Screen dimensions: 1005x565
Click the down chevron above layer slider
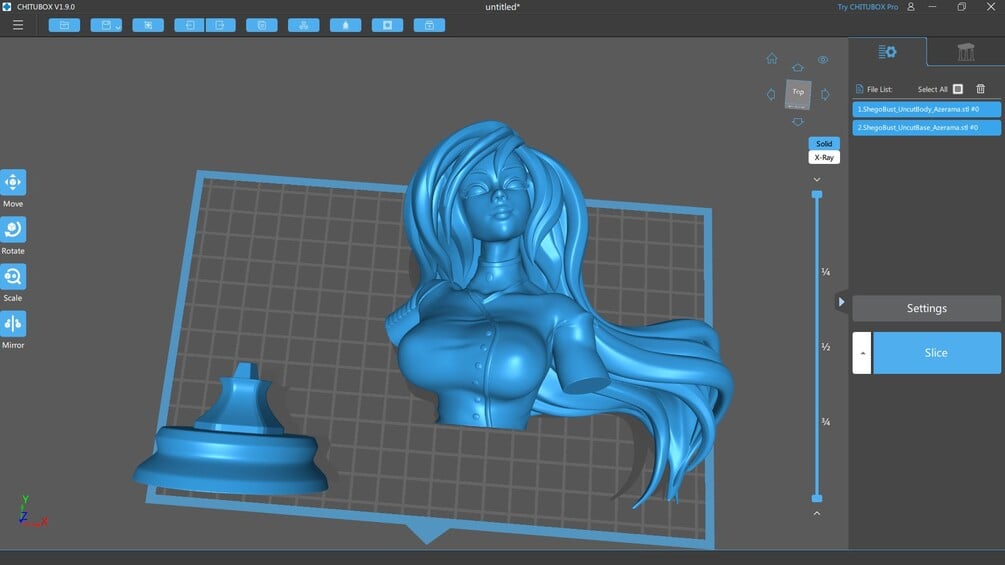click(x=817, y=180)
